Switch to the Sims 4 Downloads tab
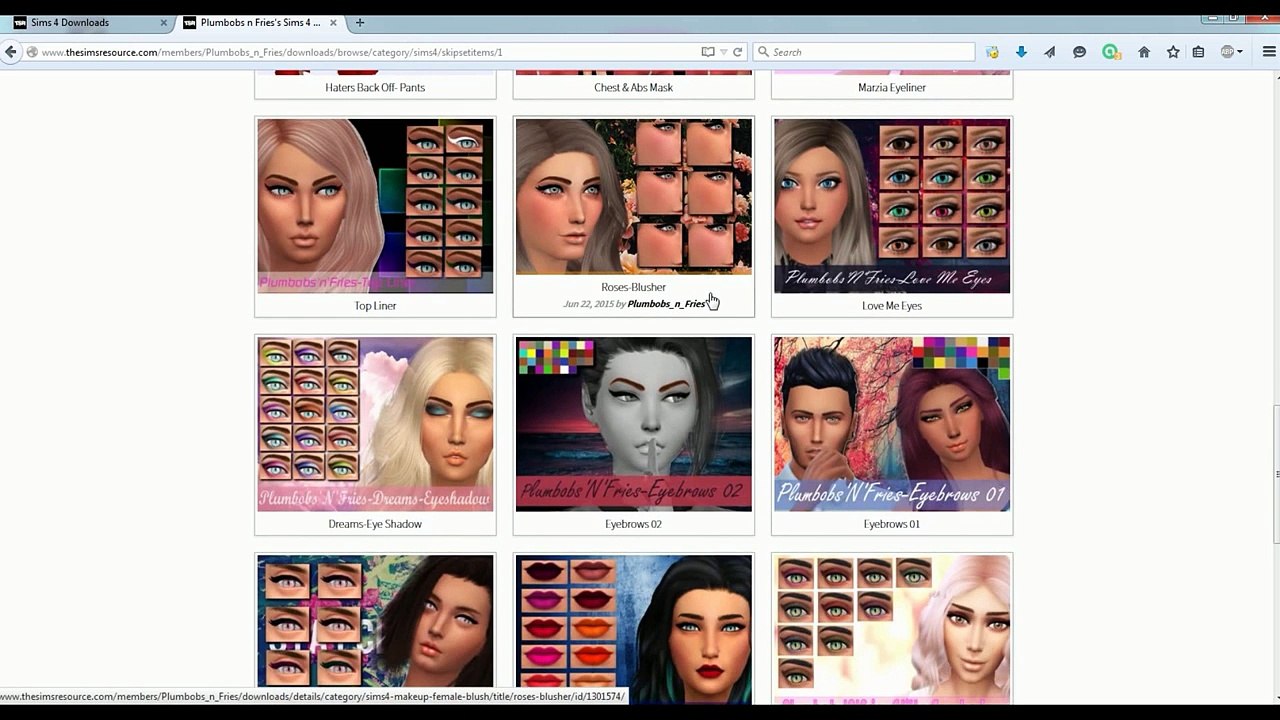Screen dimensions: 1280x720 pos(90,22)
